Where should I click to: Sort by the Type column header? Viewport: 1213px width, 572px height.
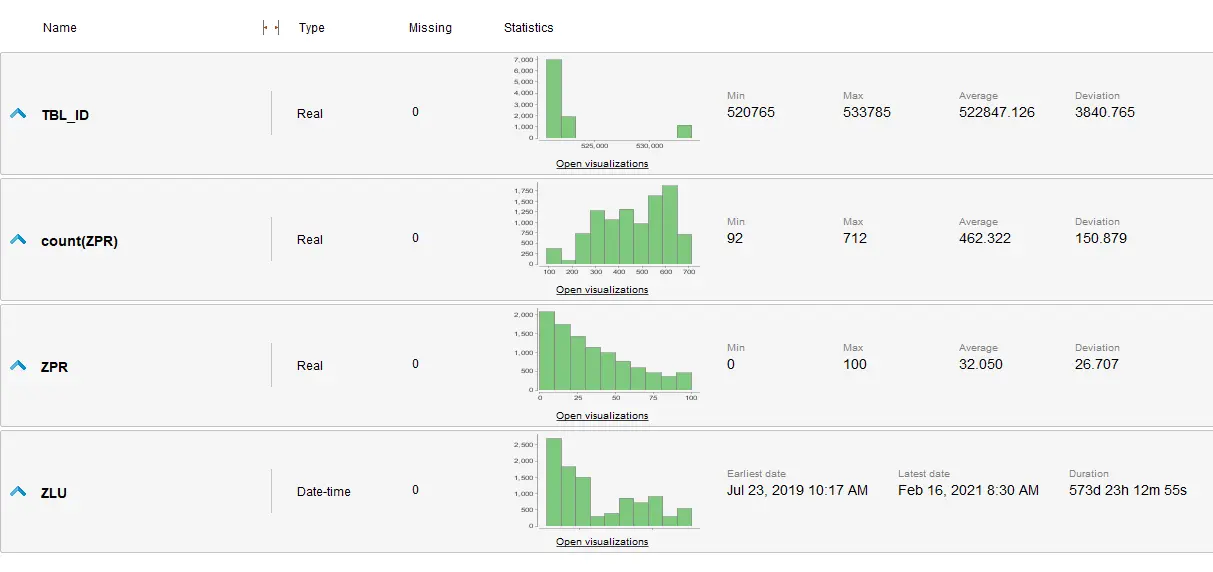click(312, 28)
